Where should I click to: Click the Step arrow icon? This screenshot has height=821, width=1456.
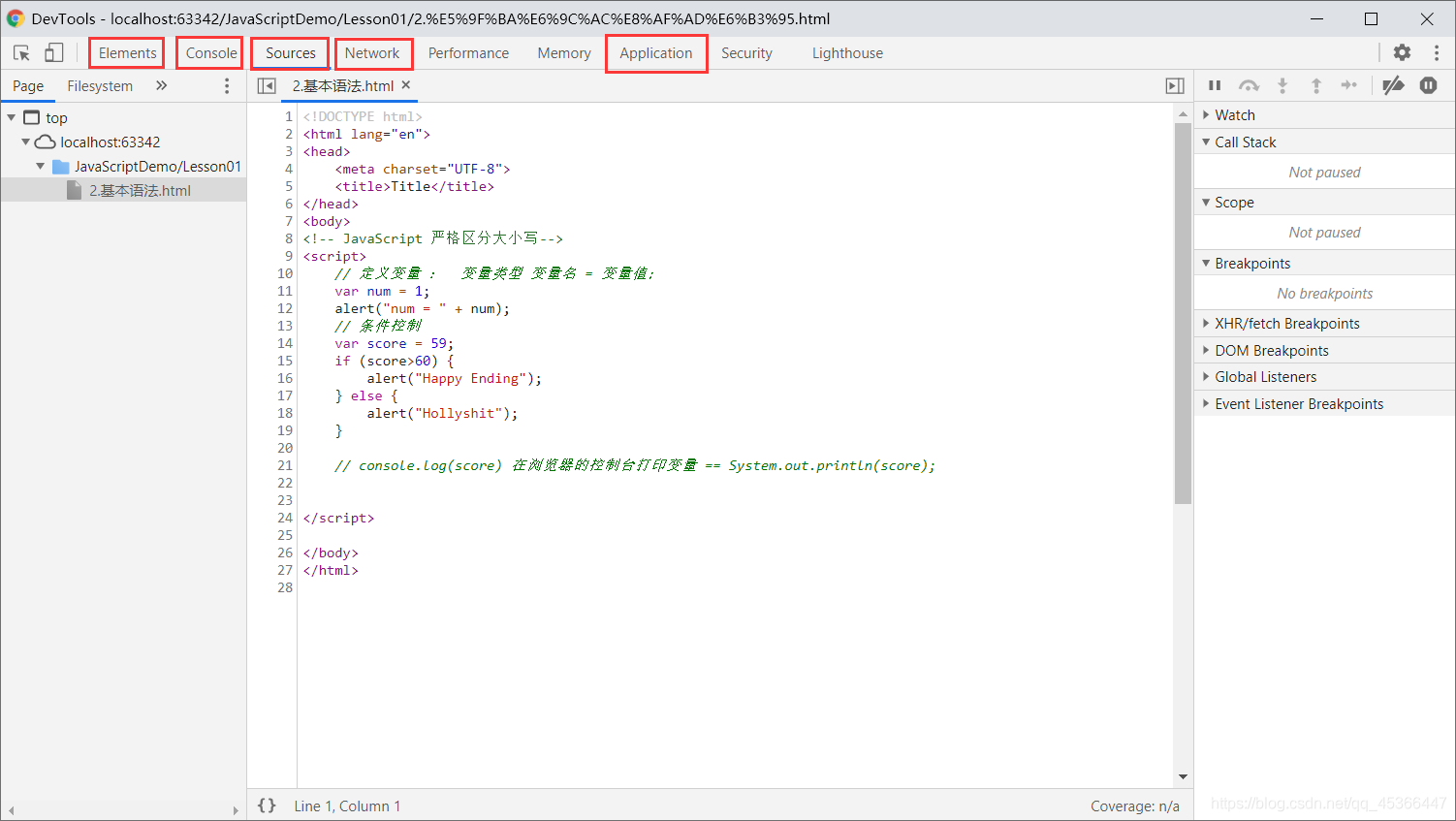pos(1349,85)
